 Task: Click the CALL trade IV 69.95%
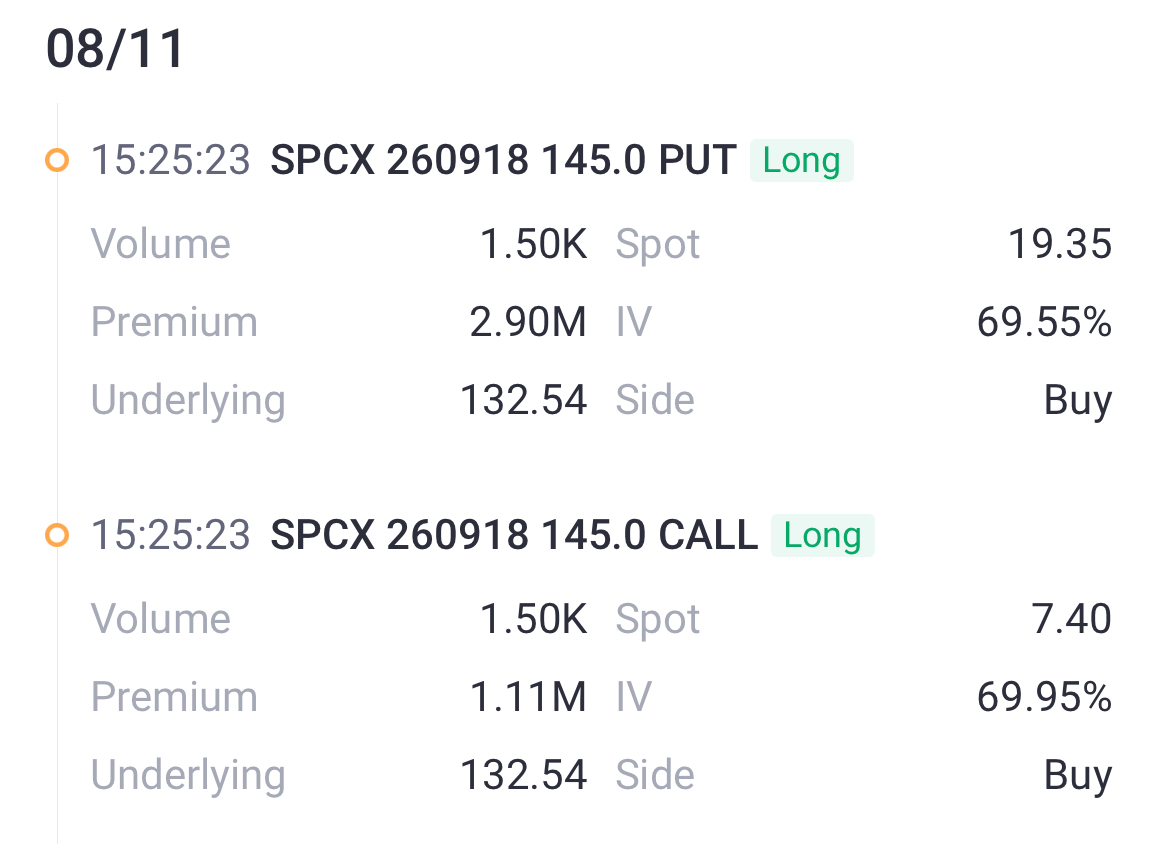(x=1045, y=697)
